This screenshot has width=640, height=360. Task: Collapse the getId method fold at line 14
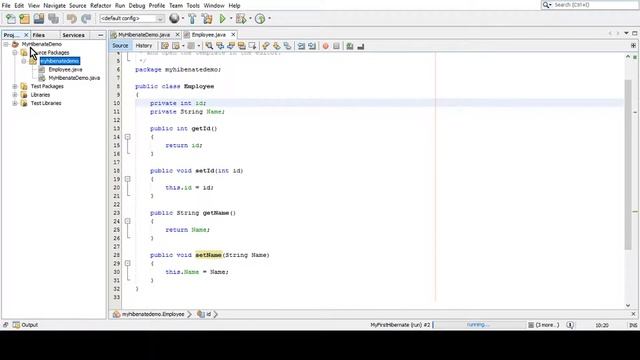(x=127, y=137)
